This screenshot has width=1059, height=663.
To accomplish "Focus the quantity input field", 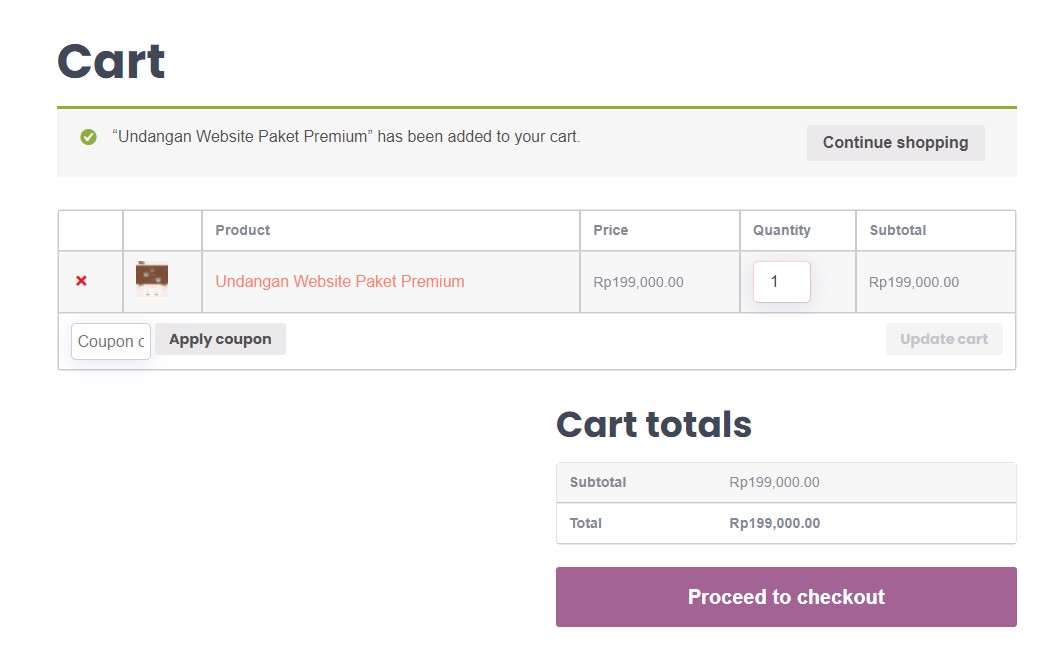I will [782, 282].
